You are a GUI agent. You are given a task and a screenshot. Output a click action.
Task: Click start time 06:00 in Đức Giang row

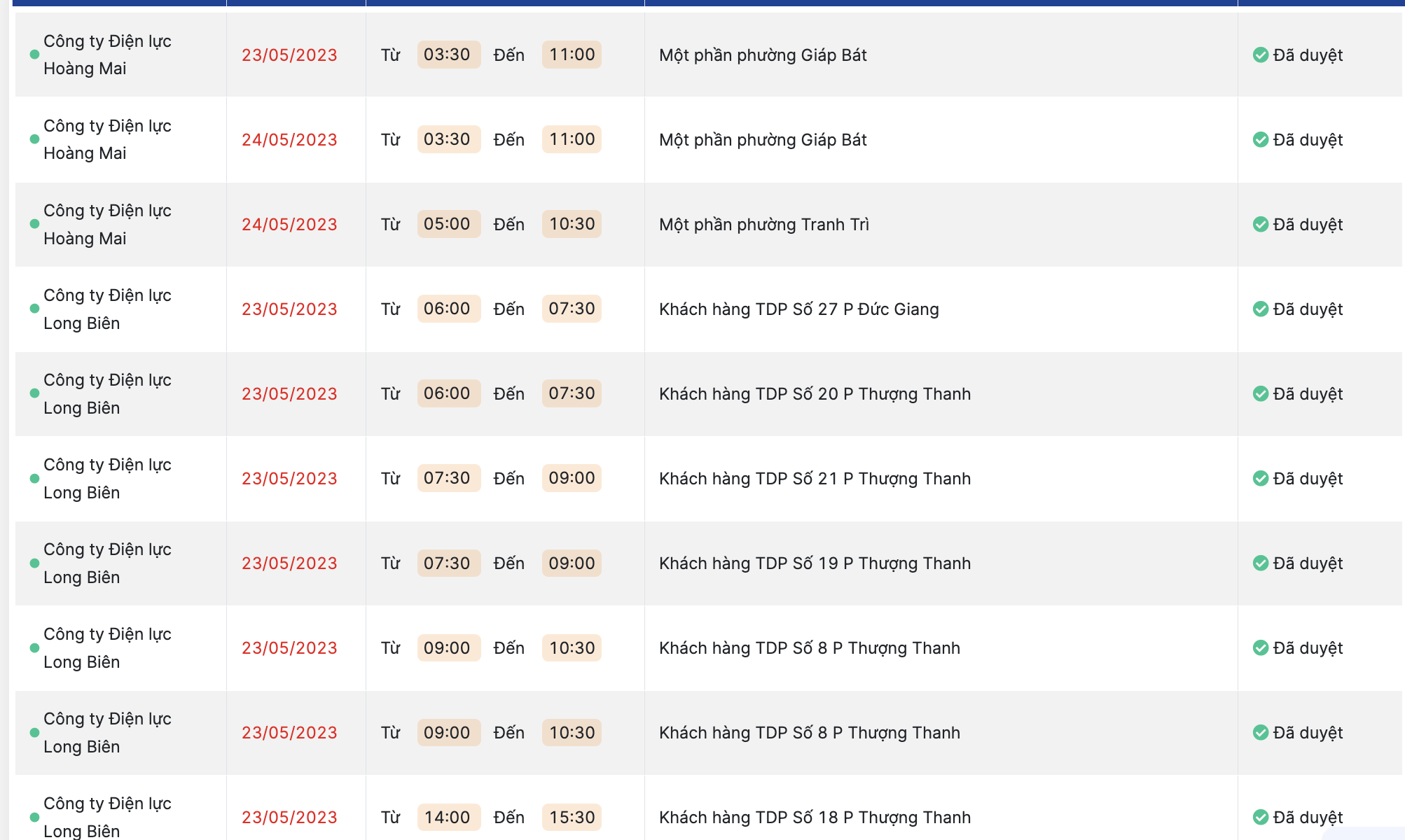(448, 309)
